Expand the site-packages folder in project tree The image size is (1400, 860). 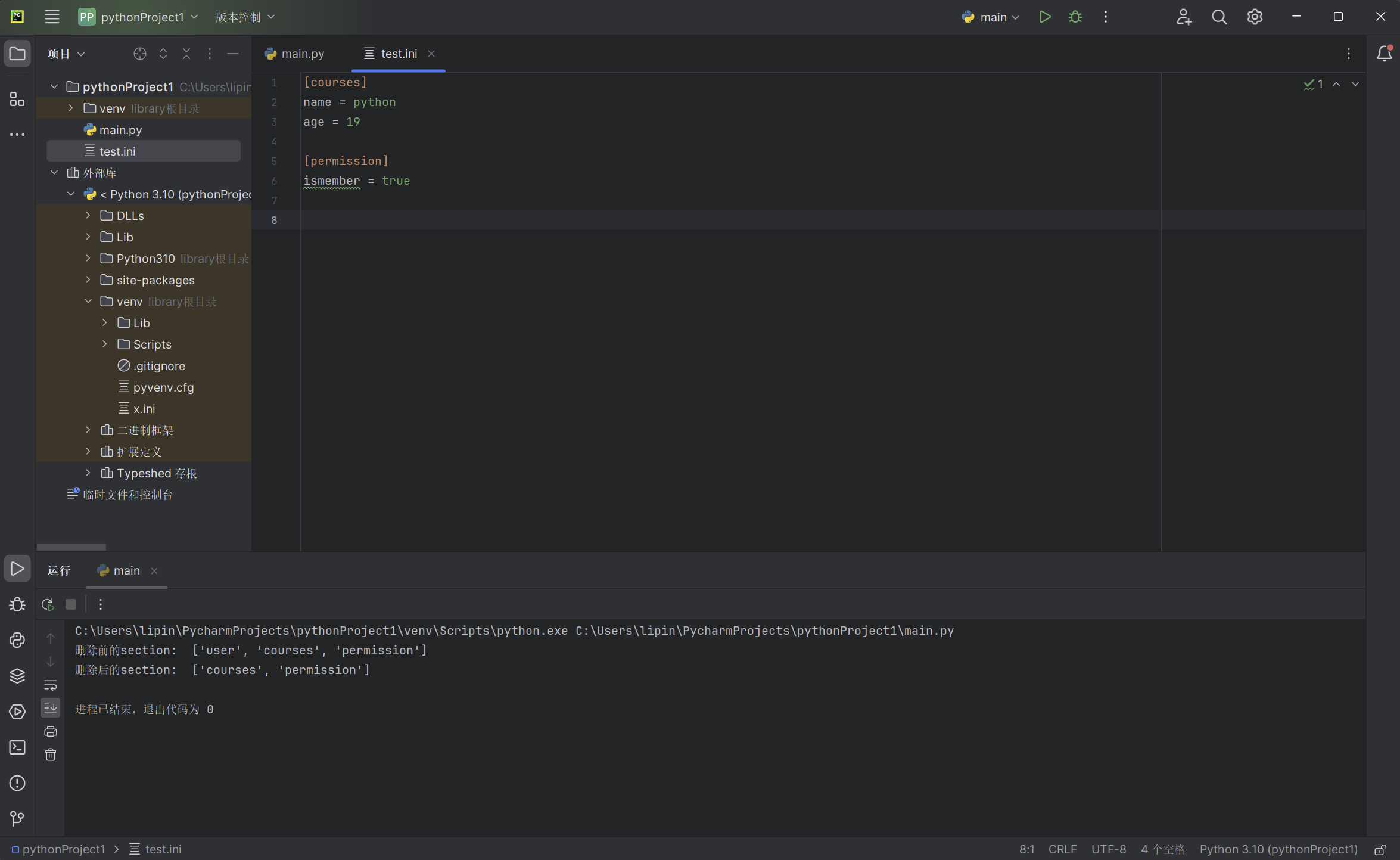tap(89, 280)
